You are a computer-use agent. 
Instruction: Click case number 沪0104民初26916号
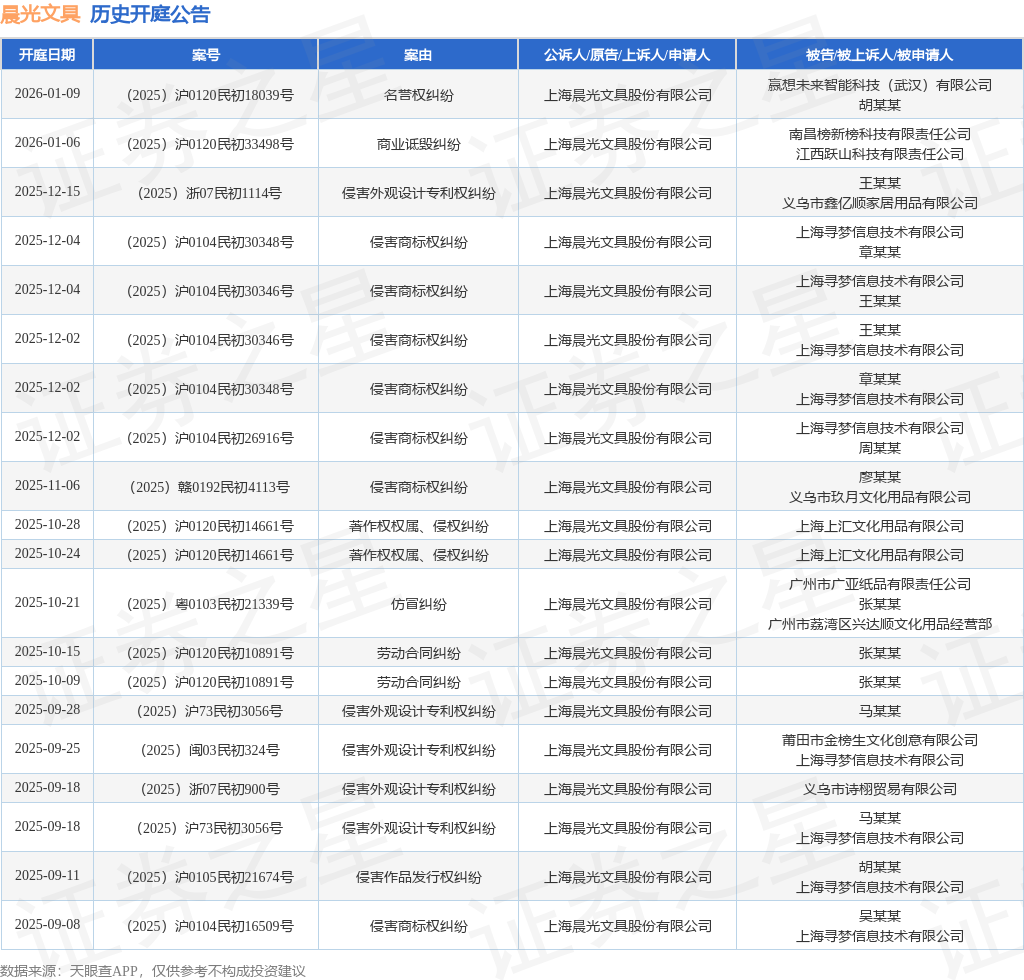click(210, 438)
